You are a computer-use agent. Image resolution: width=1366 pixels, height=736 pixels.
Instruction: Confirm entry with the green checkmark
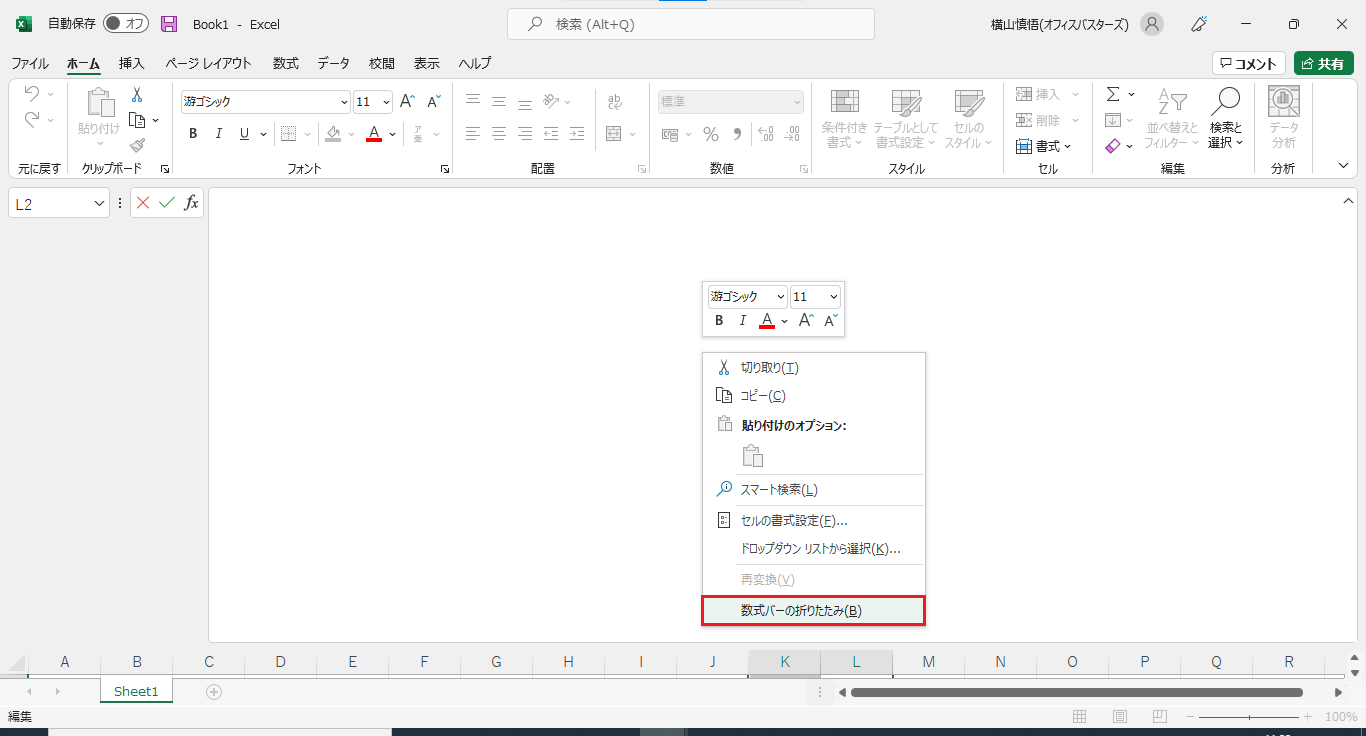(167, 203)
